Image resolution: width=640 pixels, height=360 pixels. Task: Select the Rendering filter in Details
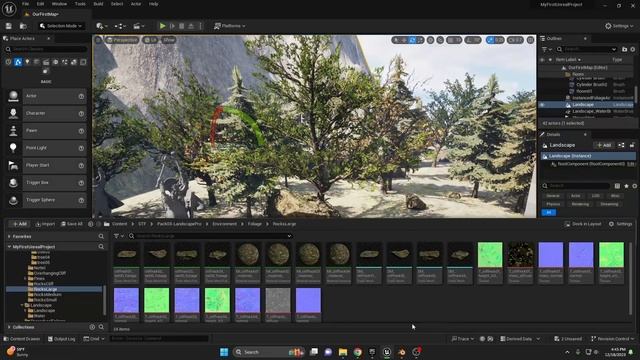click(580, 204)
